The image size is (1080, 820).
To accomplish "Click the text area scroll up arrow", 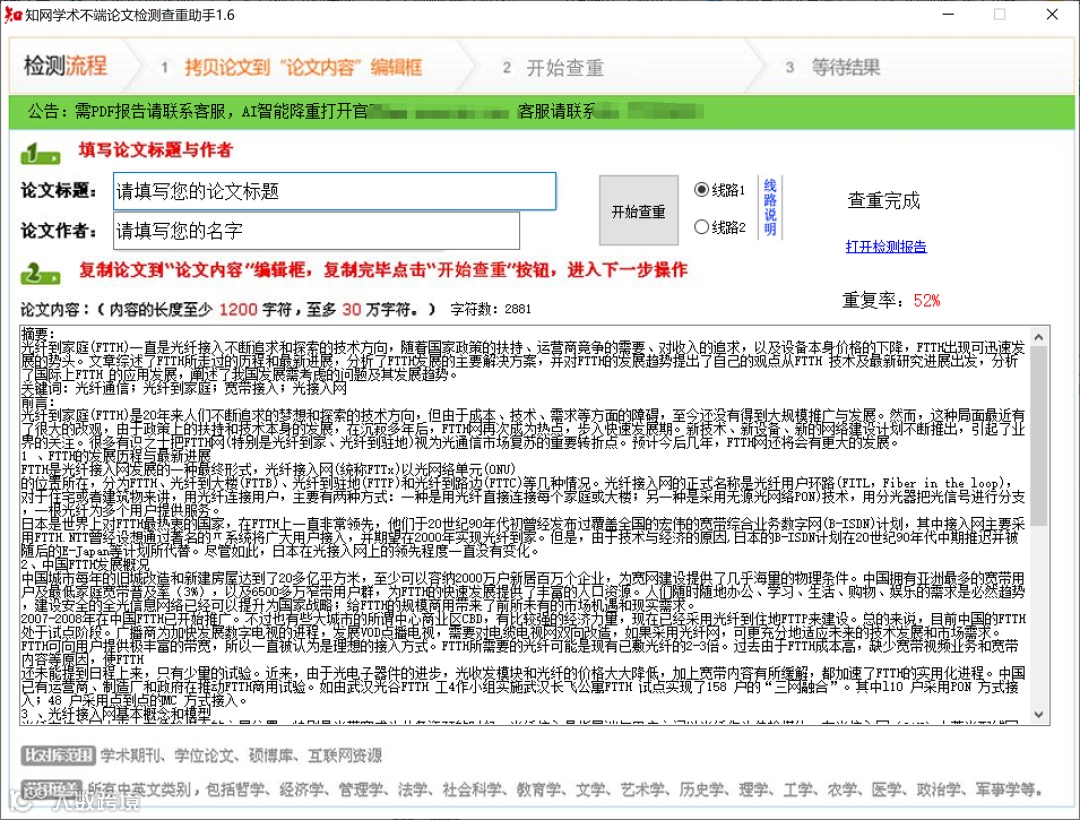I will [x=1039, y=337].
